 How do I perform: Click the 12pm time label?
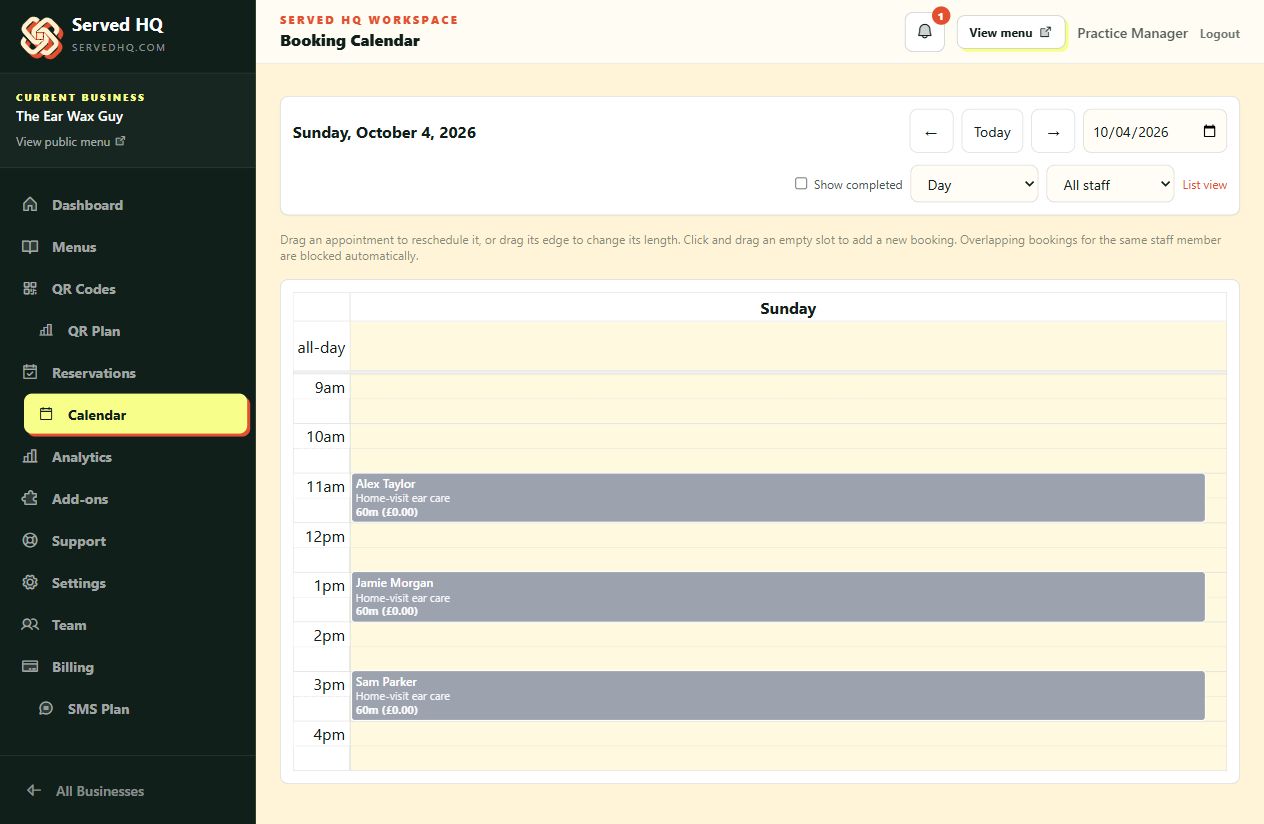[325, 536]
